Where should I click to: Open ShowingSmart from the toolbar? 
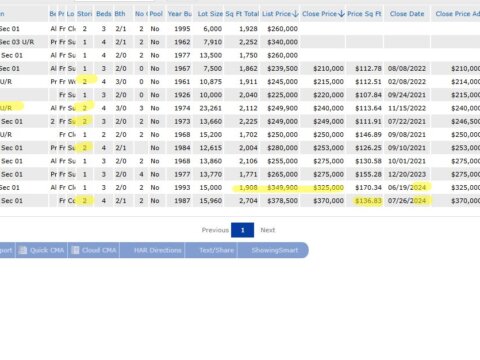point(275,250)
